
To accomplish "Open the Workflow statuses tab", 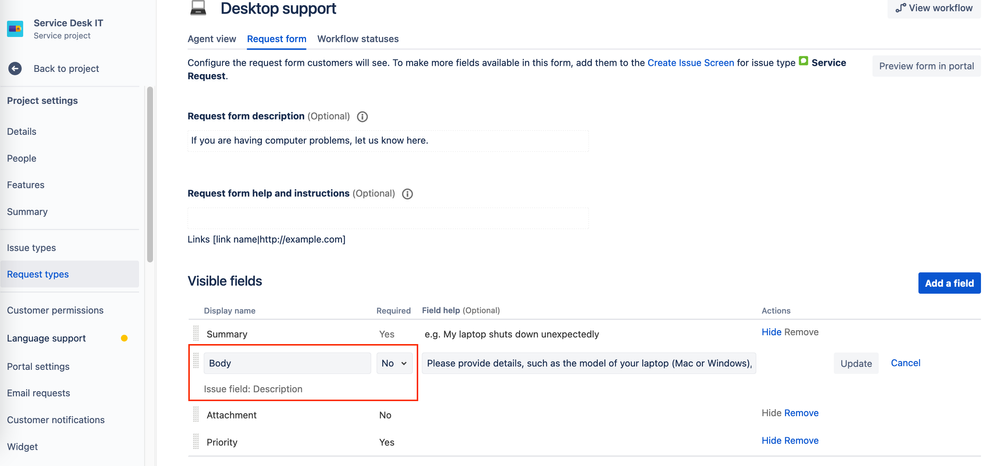I will (358, 39).
